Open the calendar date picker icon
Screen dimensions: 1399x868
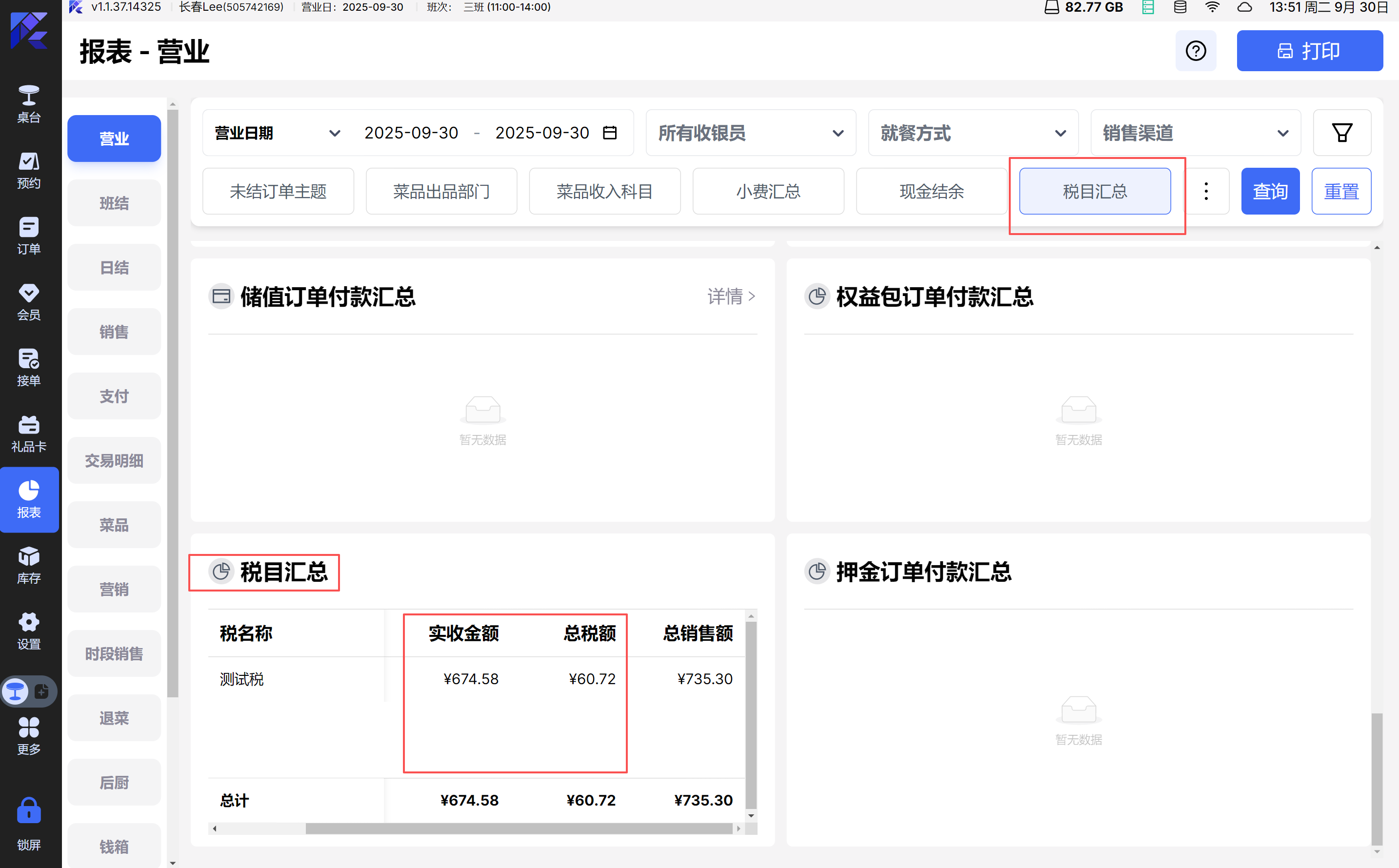click(609, 133)
